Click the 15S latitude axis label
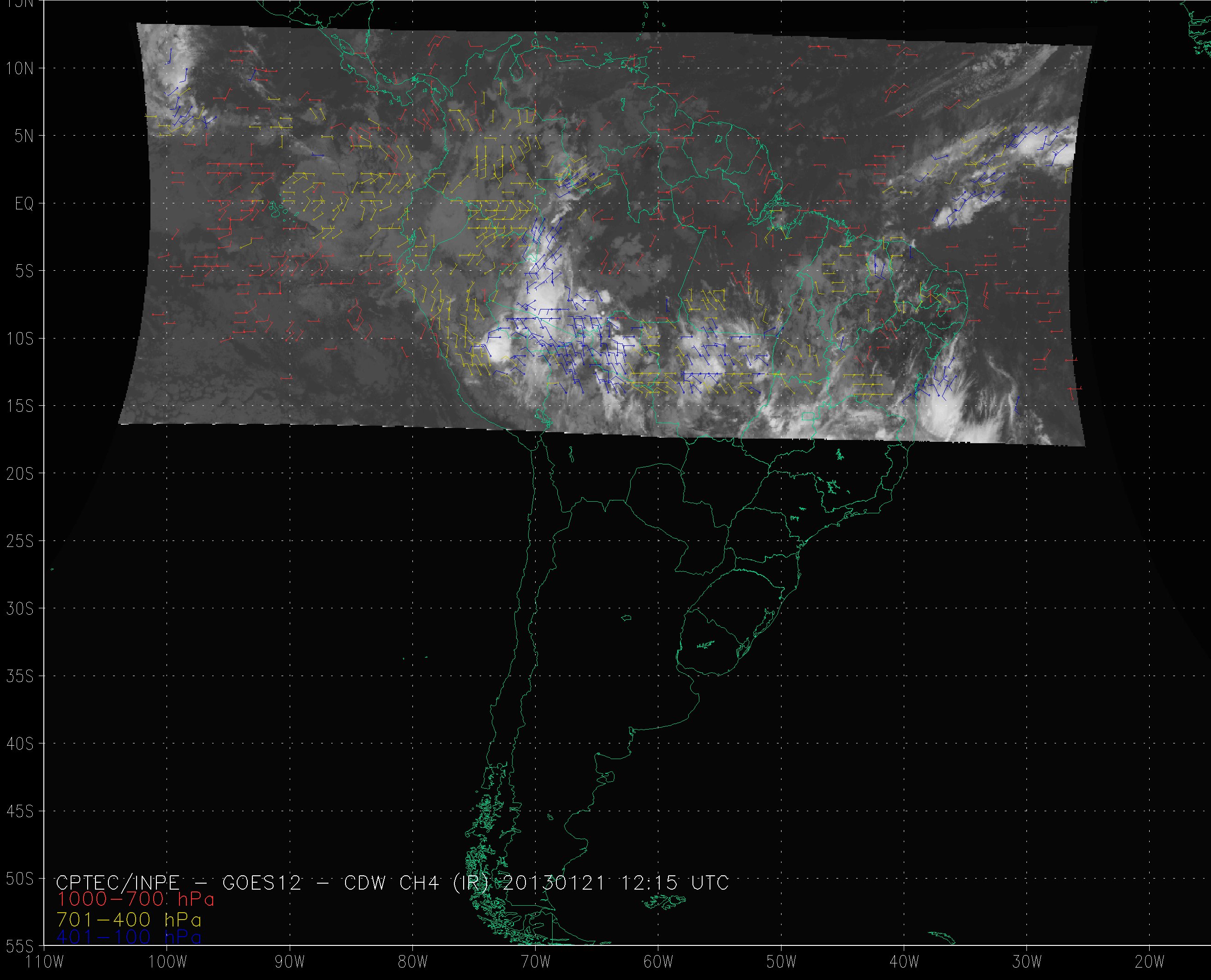This screenshot has width=1211, height=980. [20, 406]
